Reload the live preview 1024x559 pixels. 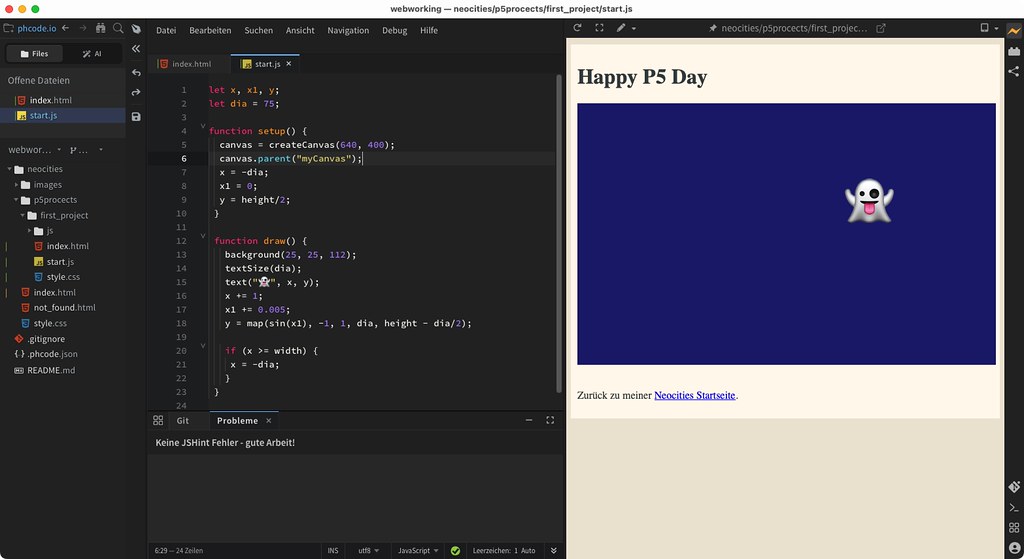click(577, 27)
